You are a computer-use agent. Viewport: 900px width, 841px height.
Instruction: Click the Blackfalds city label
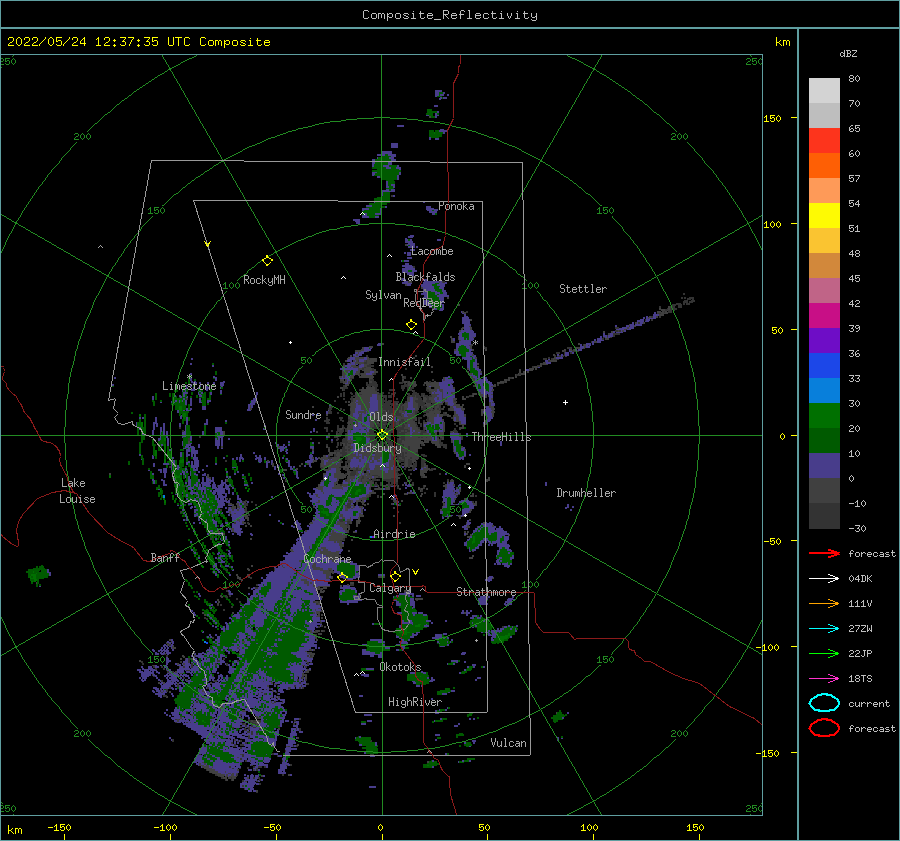coord(425,277)
